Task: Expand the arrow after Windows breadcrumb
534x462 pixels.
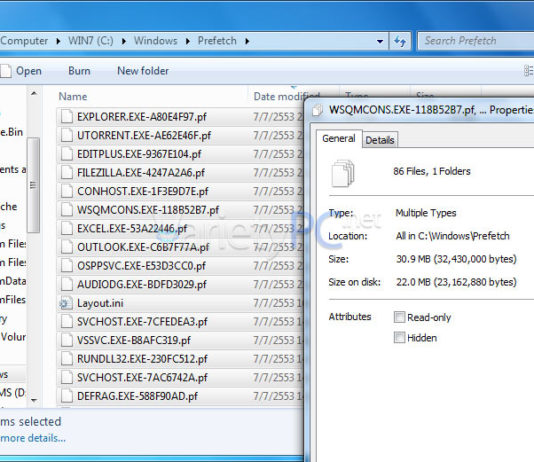Action: click(x=188, y=41)
